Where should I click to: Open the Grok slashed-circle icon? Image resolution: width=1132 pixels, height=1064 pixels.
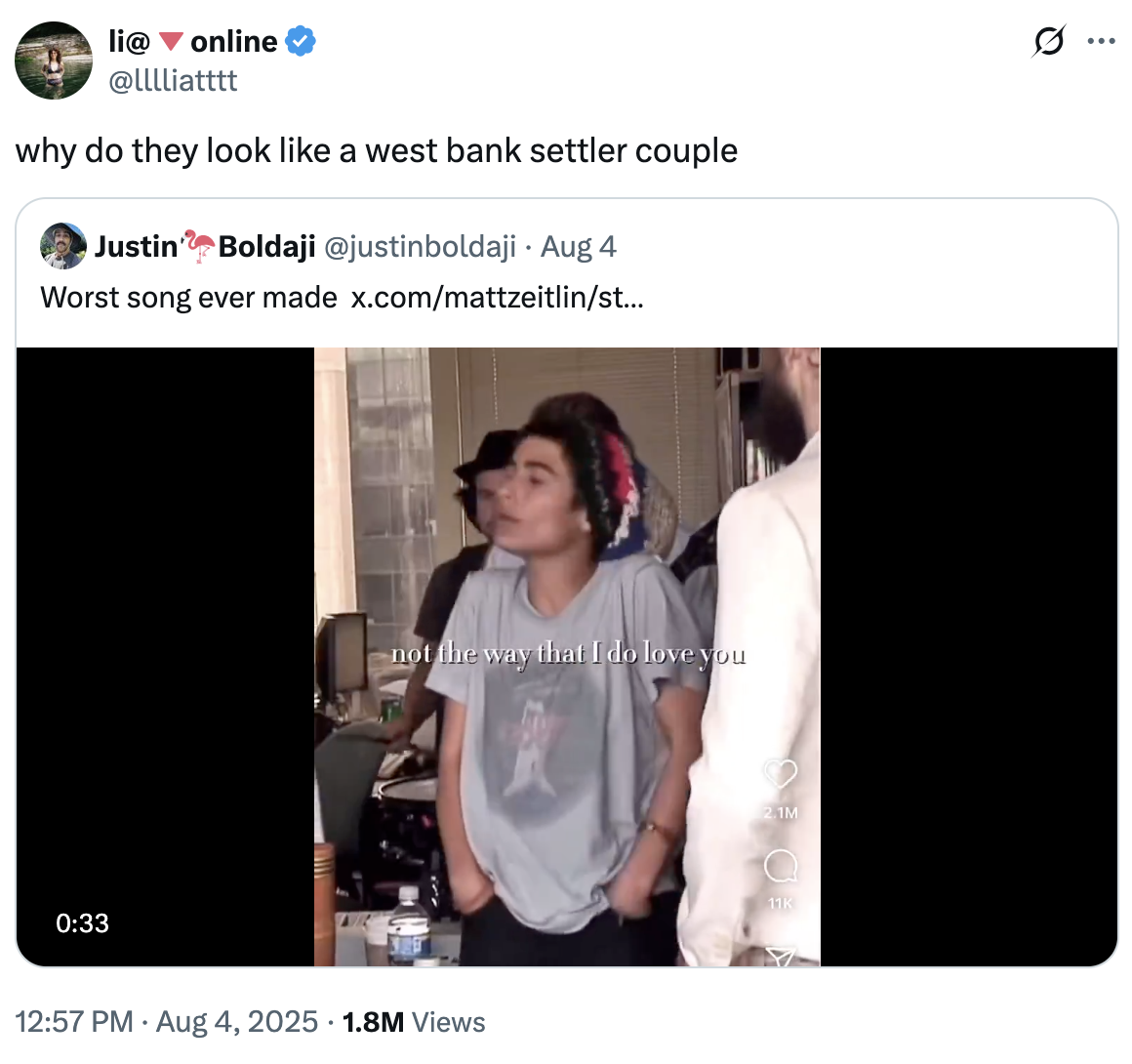coord(1048,42)
